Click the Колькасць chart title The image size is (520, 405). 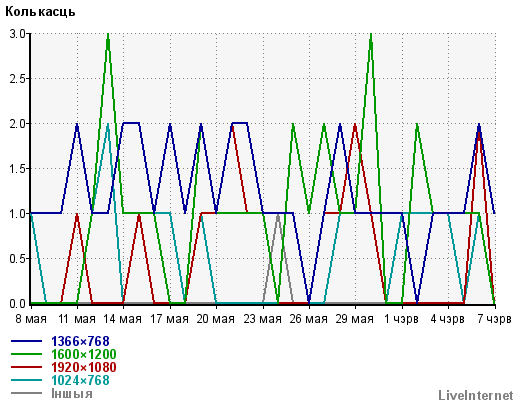[40, 12]
